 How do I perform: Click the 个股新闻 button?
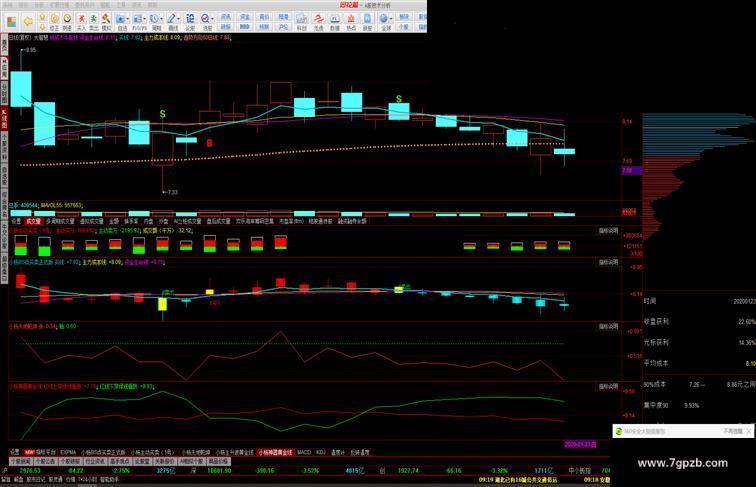pos(21,461)
